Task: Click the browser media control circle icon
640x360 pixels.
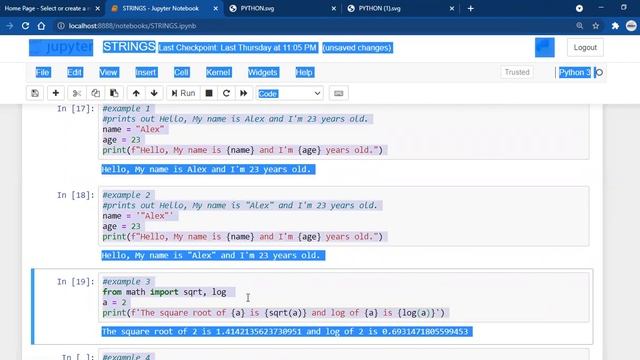Action: [579, 8]
